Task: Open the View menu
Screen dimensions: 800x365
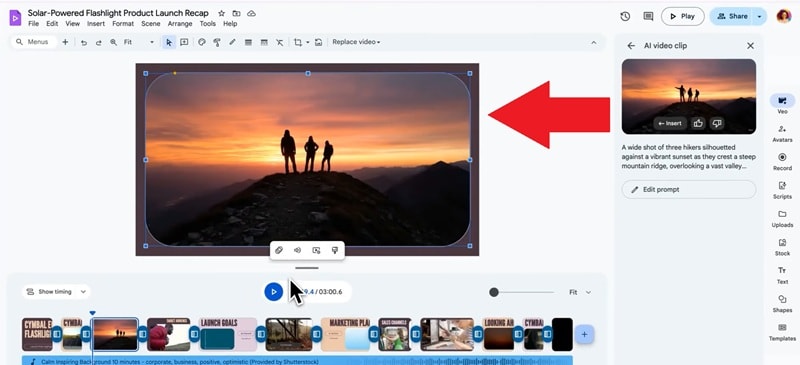Action: tap(72, 23)
